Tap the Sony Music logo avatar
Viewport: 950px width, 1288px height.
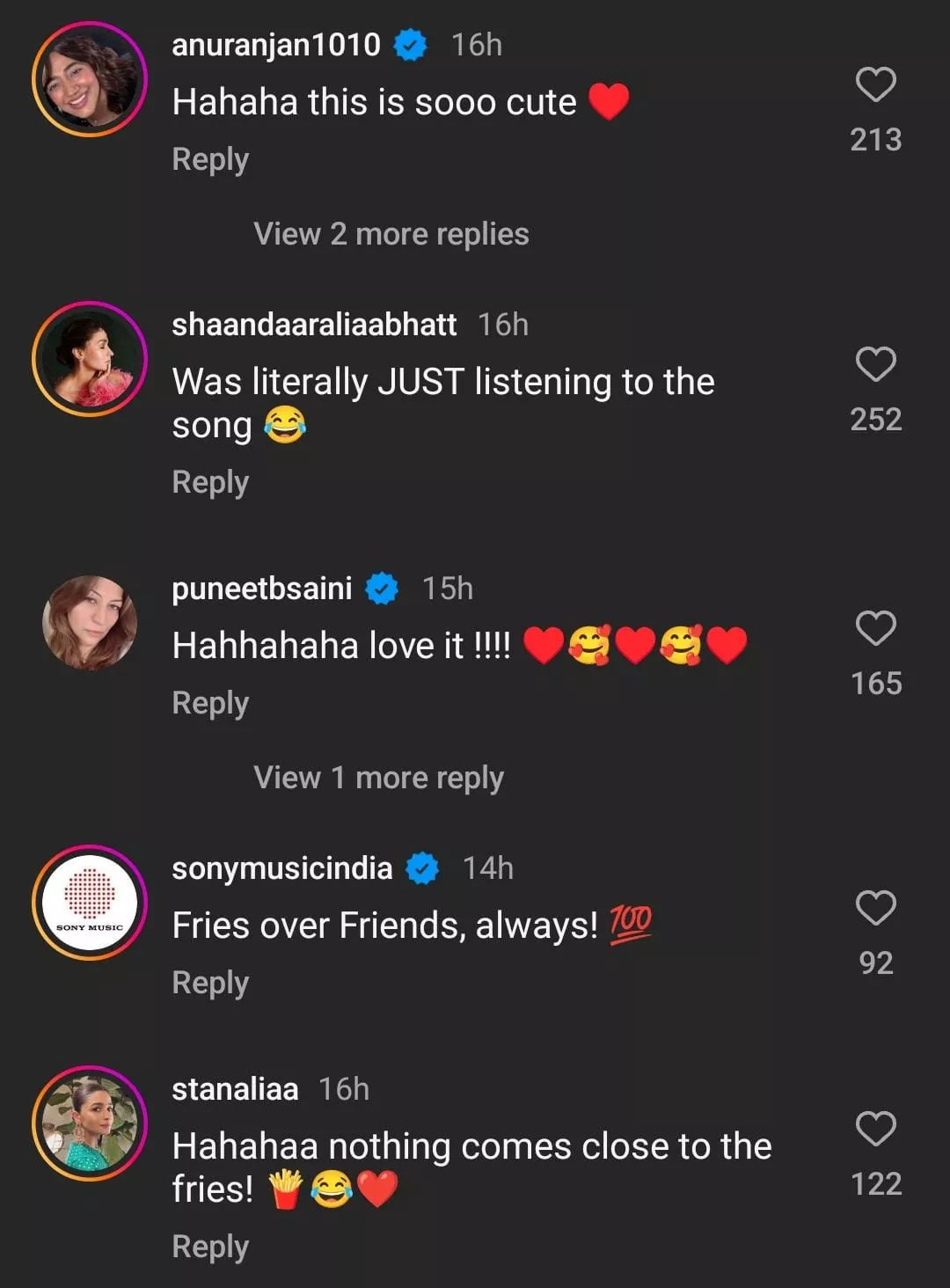pyautogui.click(x=90, y=903)
